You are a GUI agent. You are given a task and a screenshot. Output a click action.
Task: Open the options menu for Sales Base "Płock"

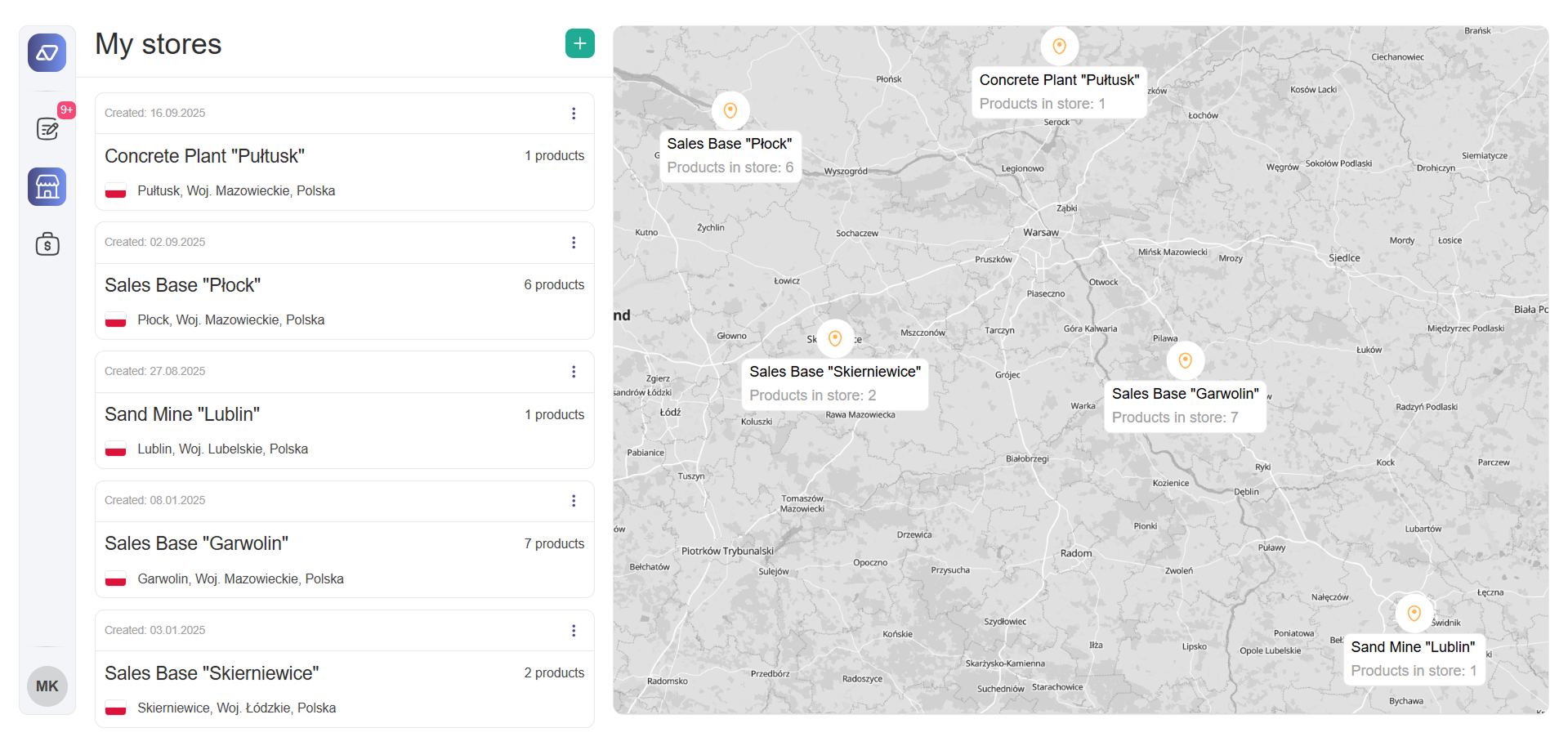[573, 242]
